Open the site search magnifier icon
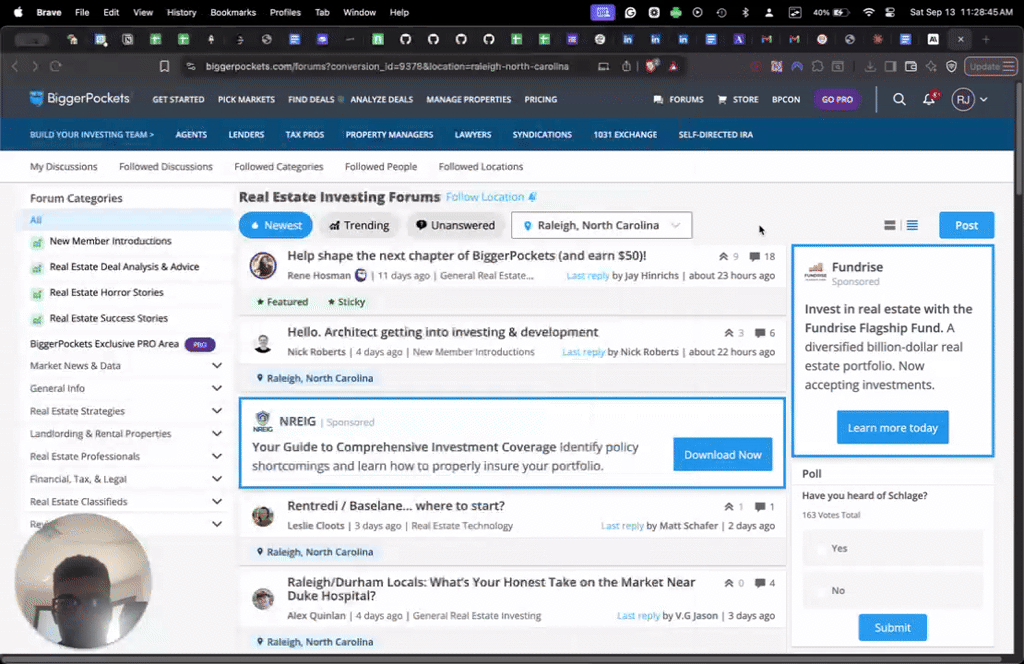Viewport: 1024px width, 664px height. click(899, 99)
